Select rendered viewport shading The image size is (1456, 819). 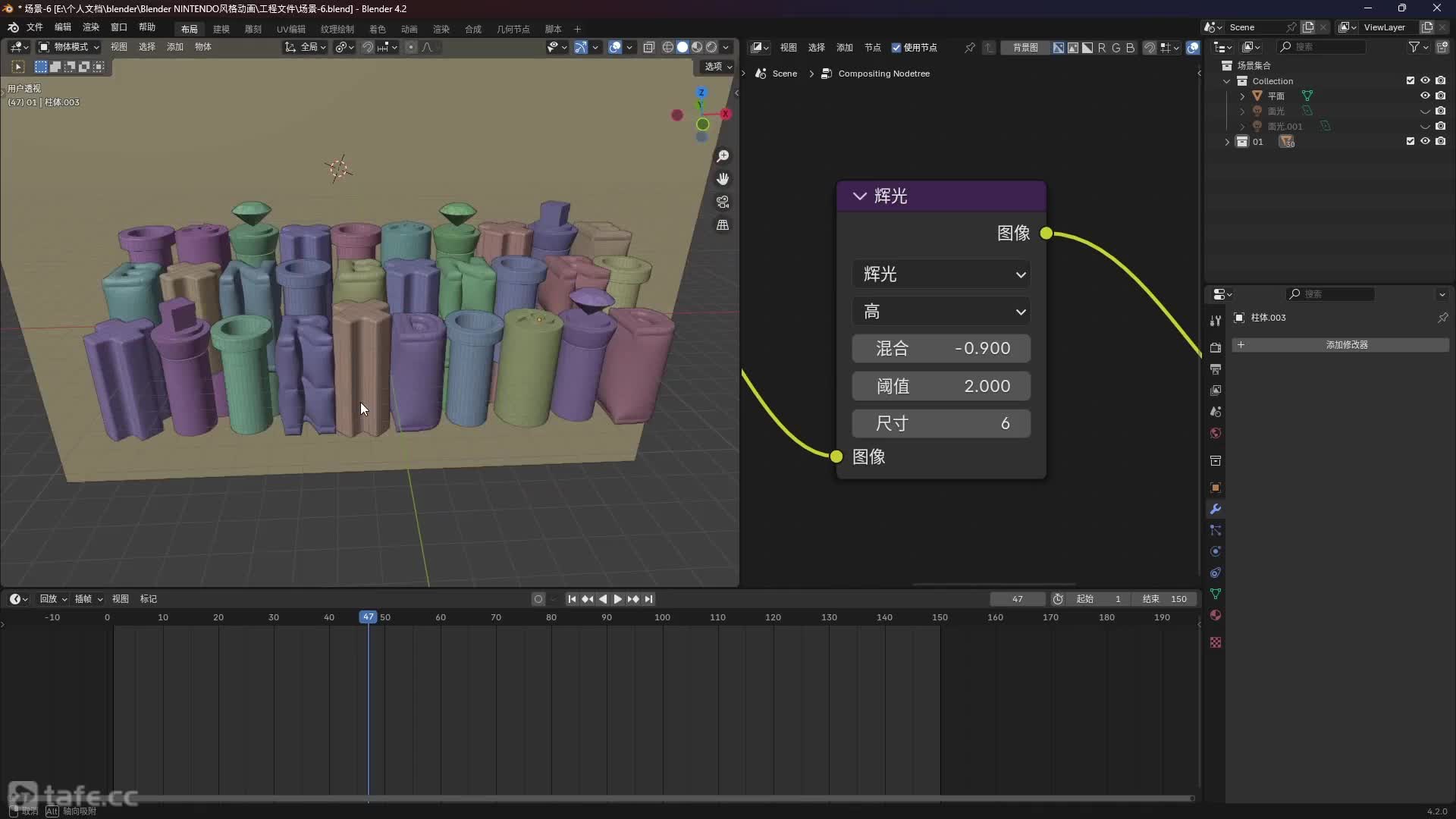(x=711, y=47)
